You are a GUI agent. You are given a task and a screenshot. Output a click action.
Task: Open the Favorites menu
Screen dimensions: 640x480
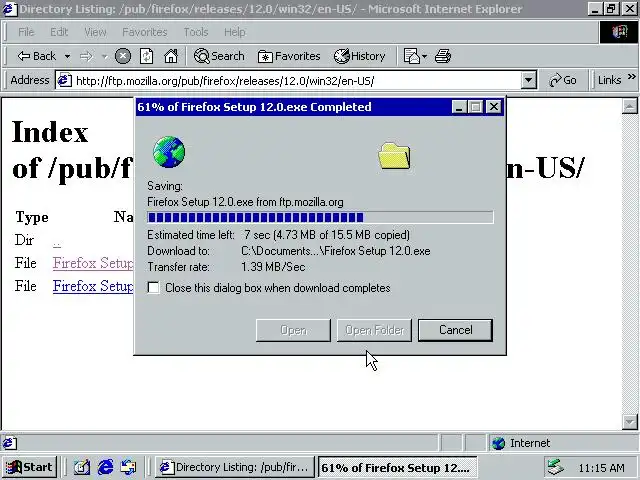point(144,32)
